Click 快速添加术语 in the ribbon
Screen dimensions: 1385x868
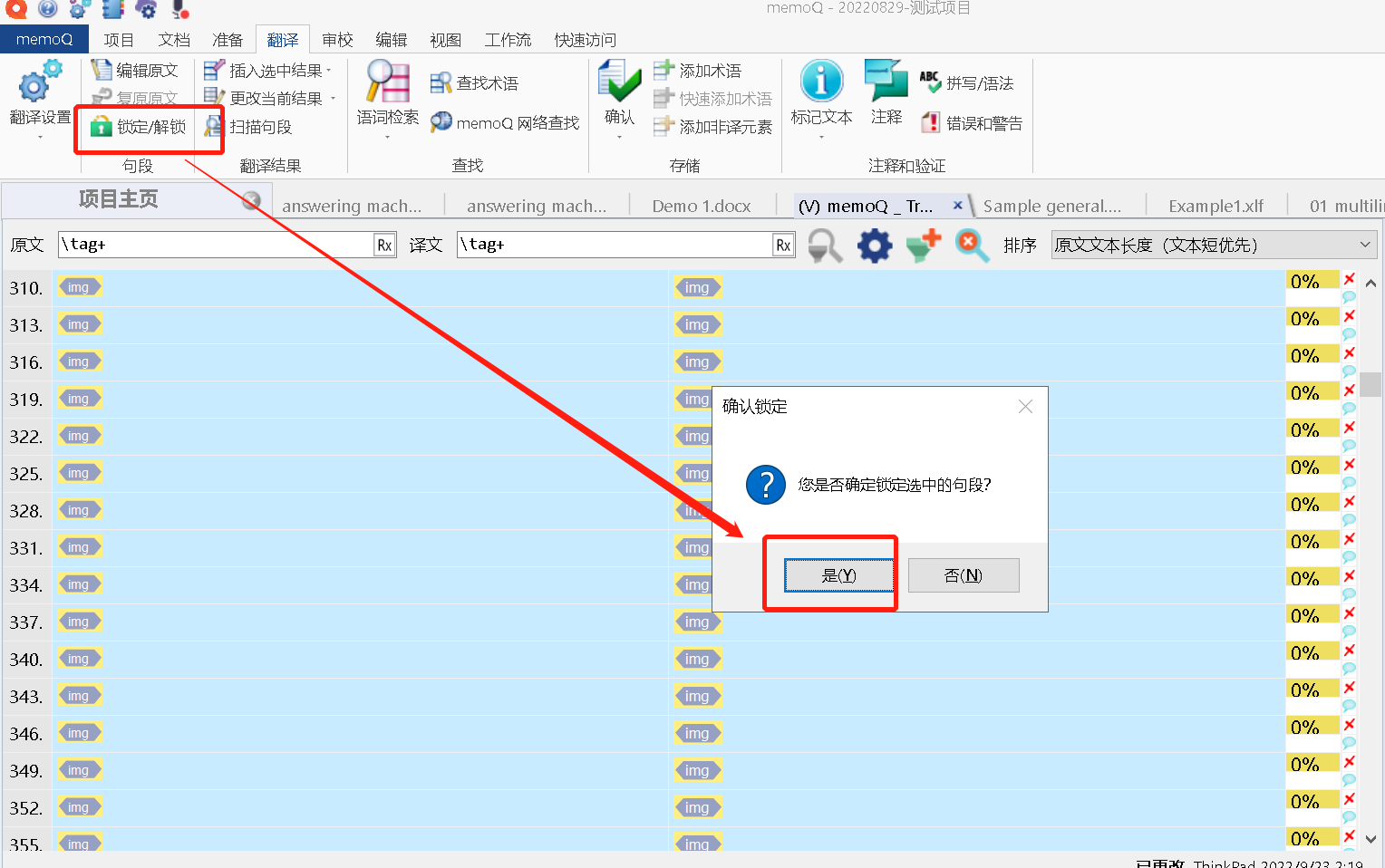pyautogui.click(x=712, y=98)
